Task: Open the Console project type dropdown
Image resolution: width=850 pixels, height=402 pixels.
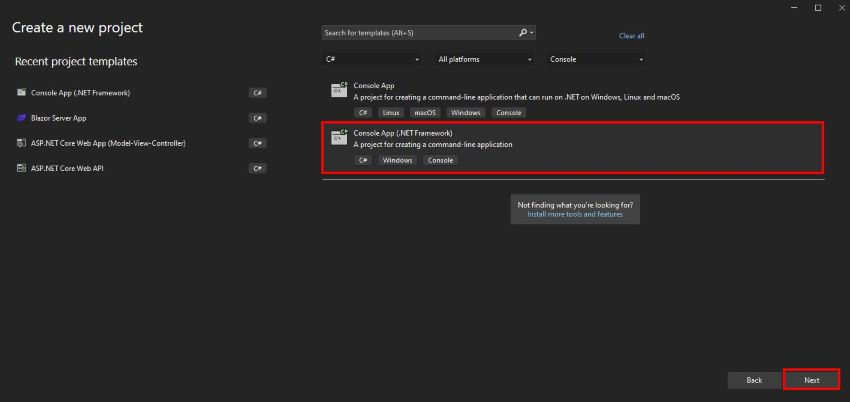Action: 596,60
